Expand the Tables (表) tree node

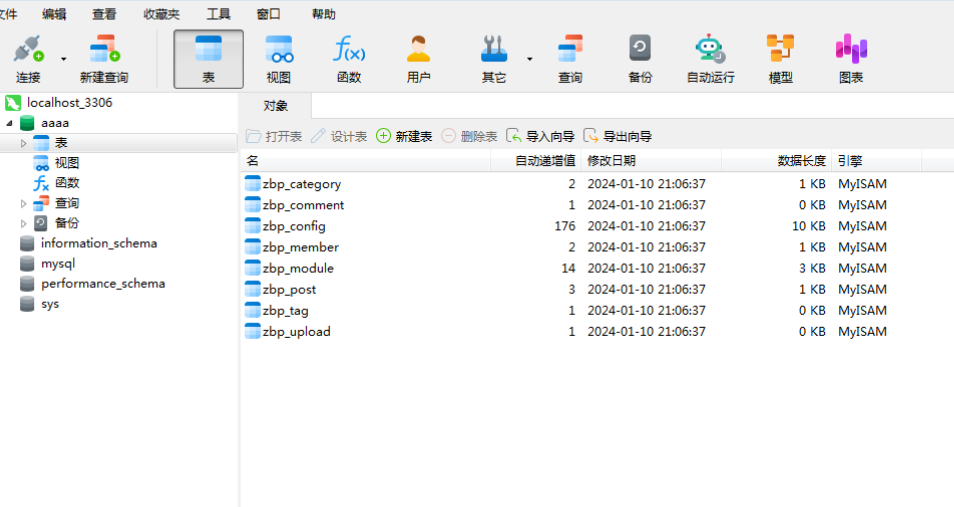tap(24, 143)
